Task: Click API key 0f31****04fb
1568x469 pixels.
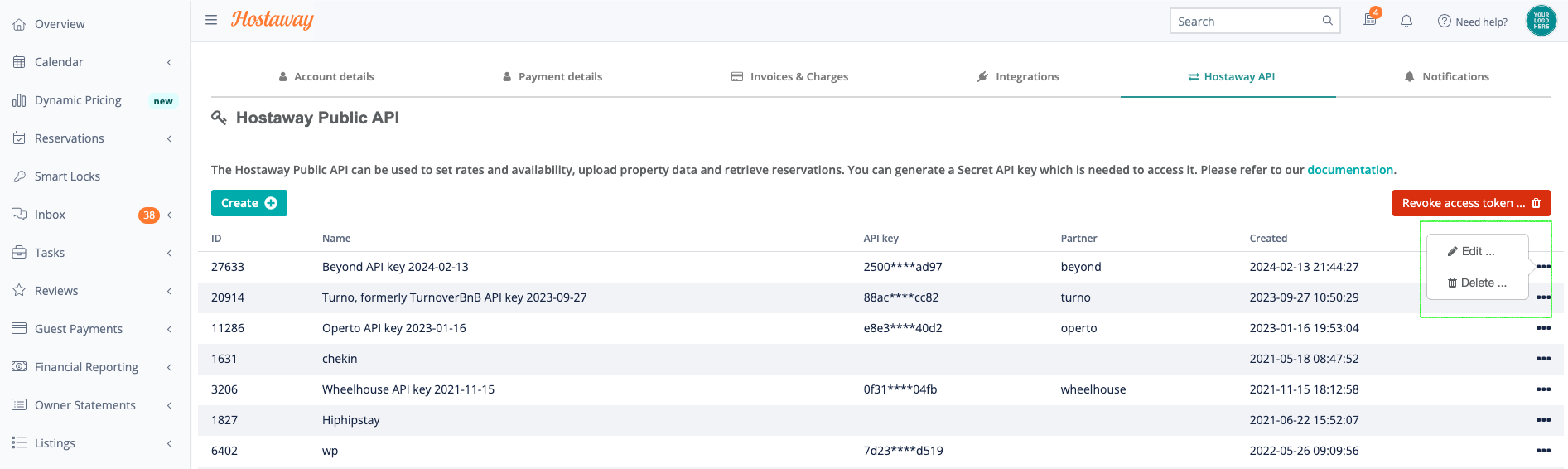Action: click(x=900, y=389)
